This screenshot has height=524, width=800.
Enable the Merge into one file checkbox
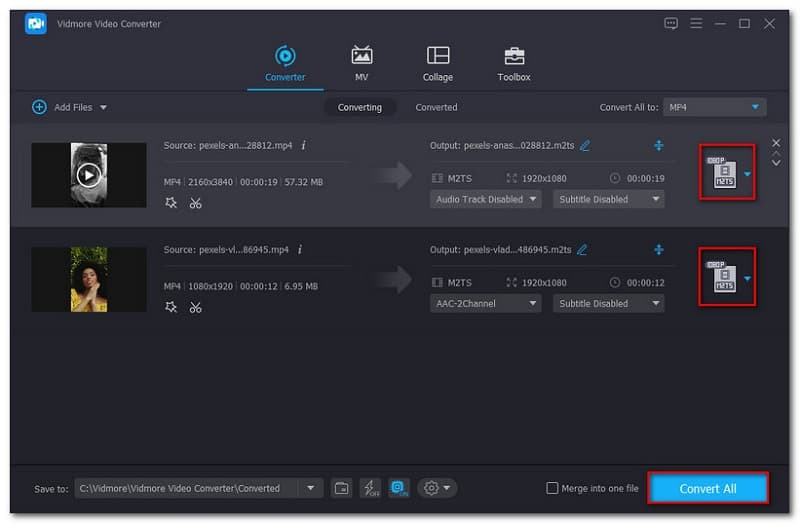(553, 488)
